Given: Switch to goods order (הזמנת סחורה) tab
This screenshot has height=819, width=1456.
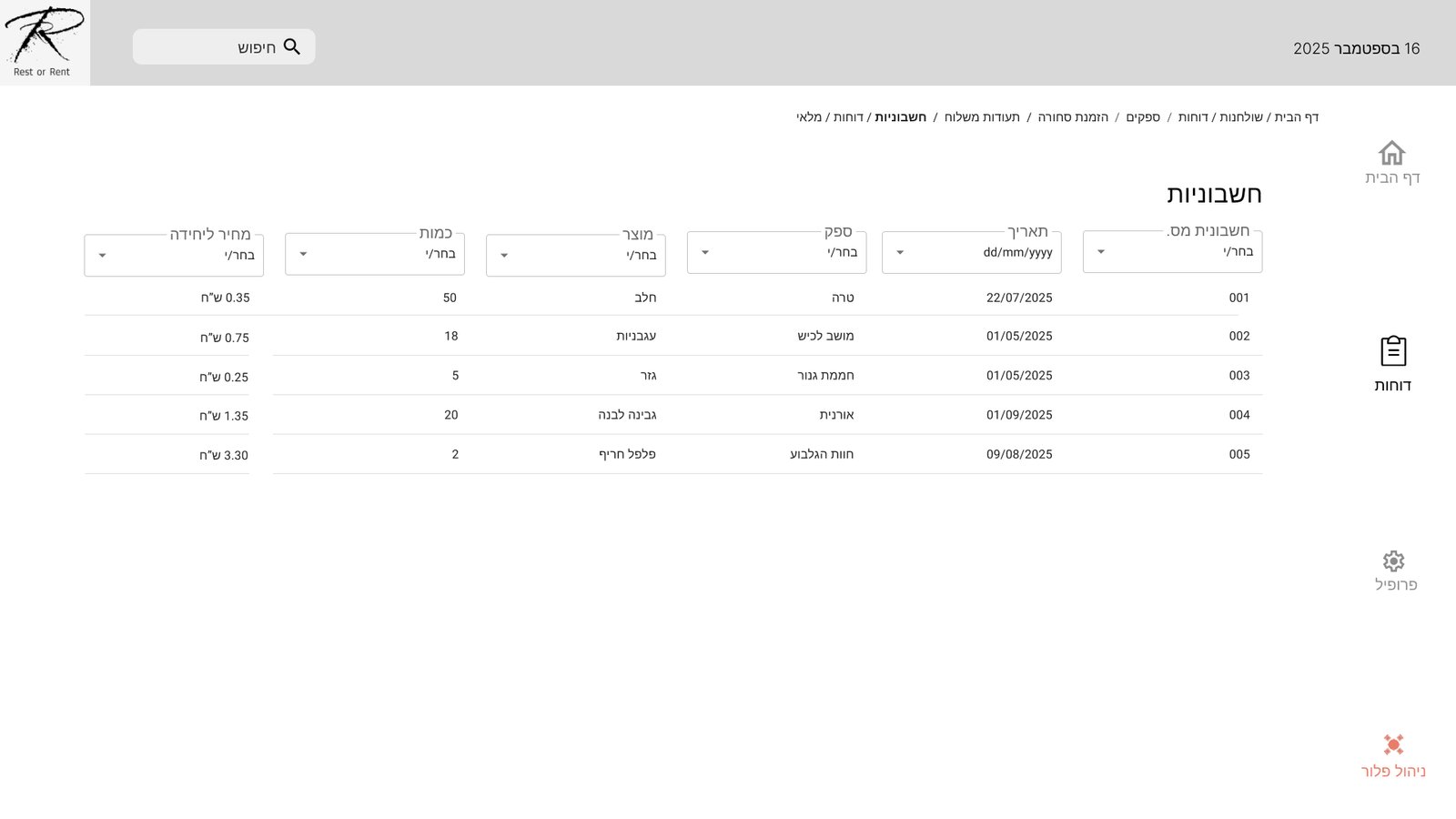Looking at the screenshot, I should [x=1073, y=117].
